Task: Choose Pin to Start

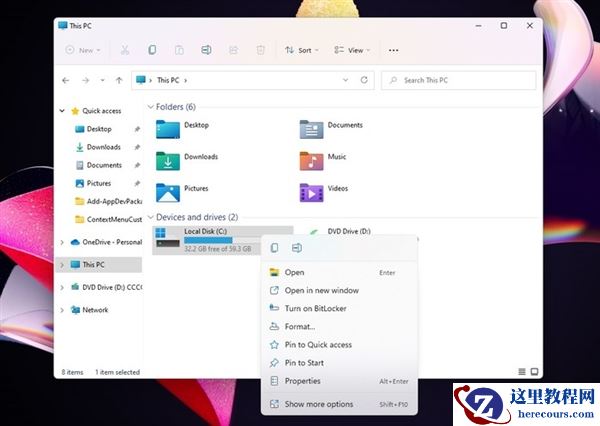Action: point(339,363)
